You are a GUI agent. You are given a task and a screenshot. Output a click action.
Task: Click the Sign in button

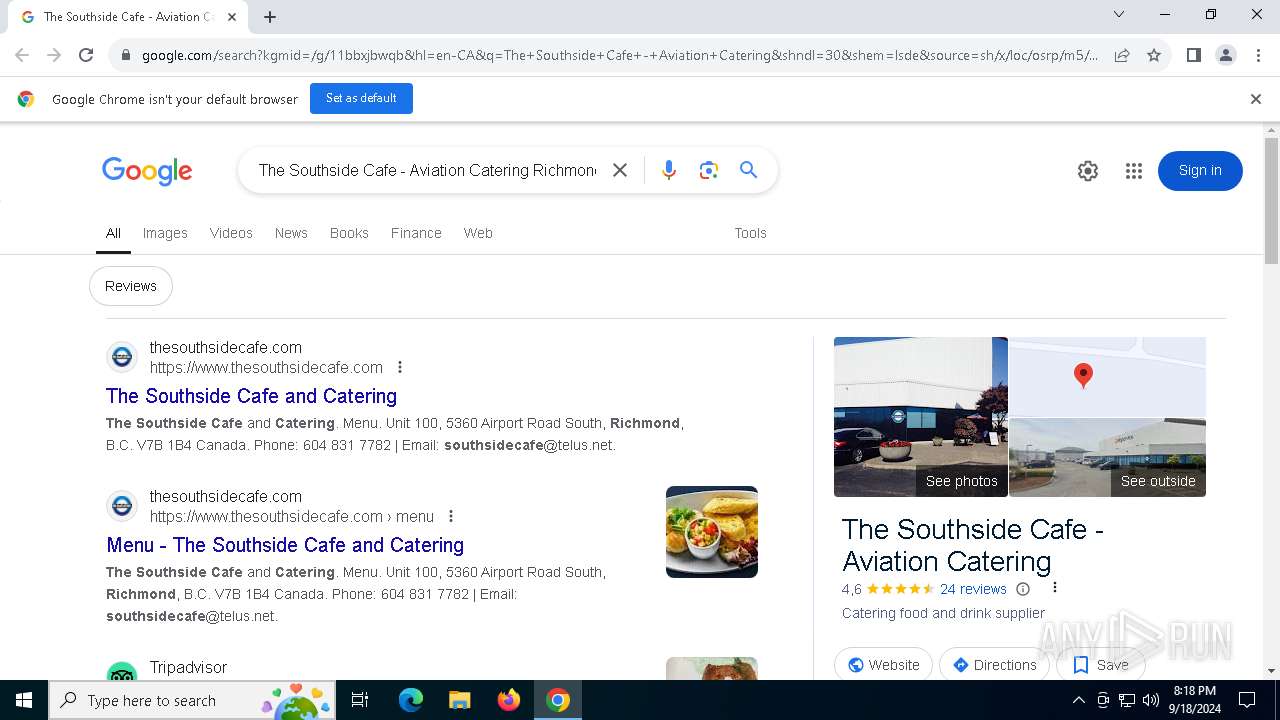(x=1200, y=171)
